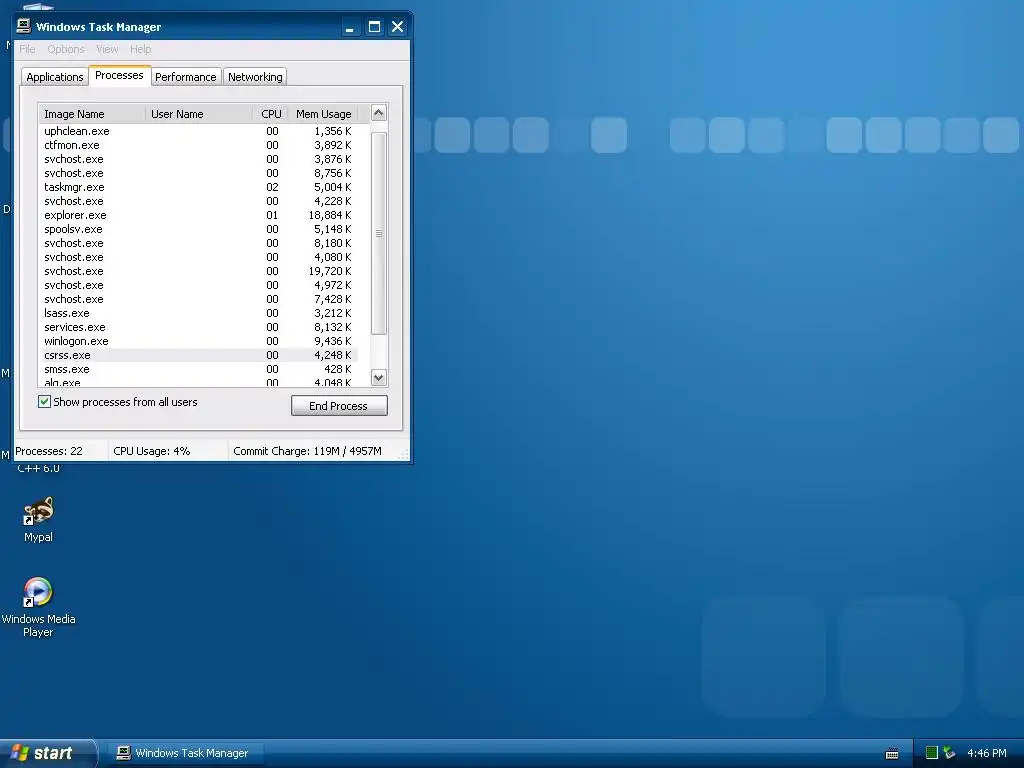Select the csrss.exe process row
This screenshot has height=768, width=1024.
[x=198, y=355]
